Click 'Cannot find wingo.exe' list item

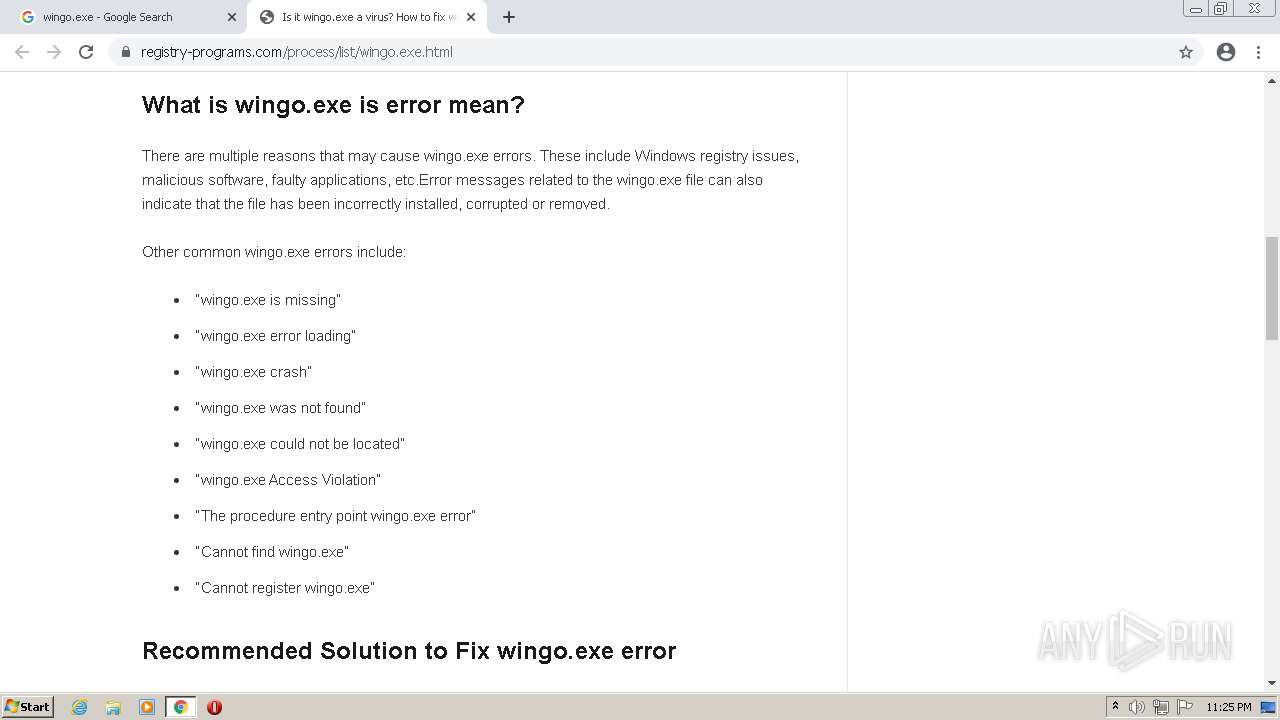pos(272,552)
